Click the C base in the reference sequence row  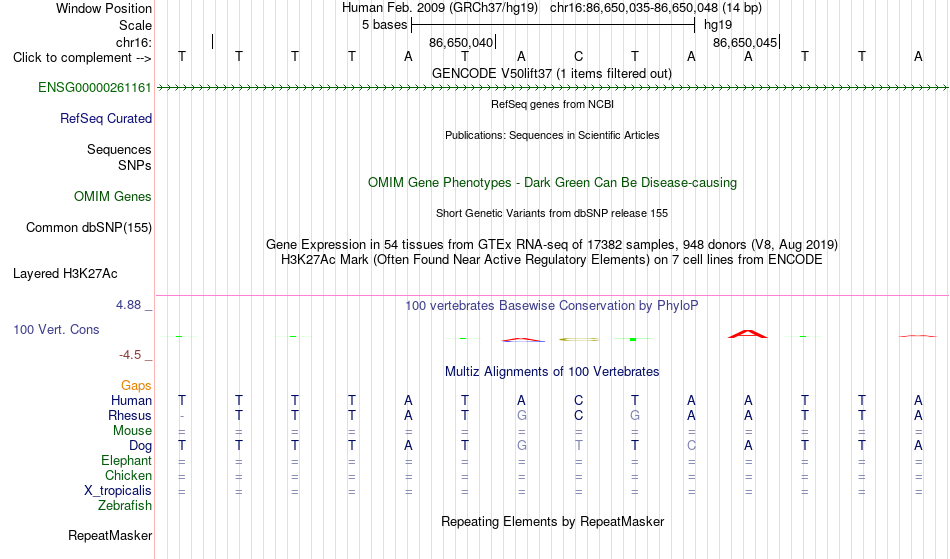[579, 57]
